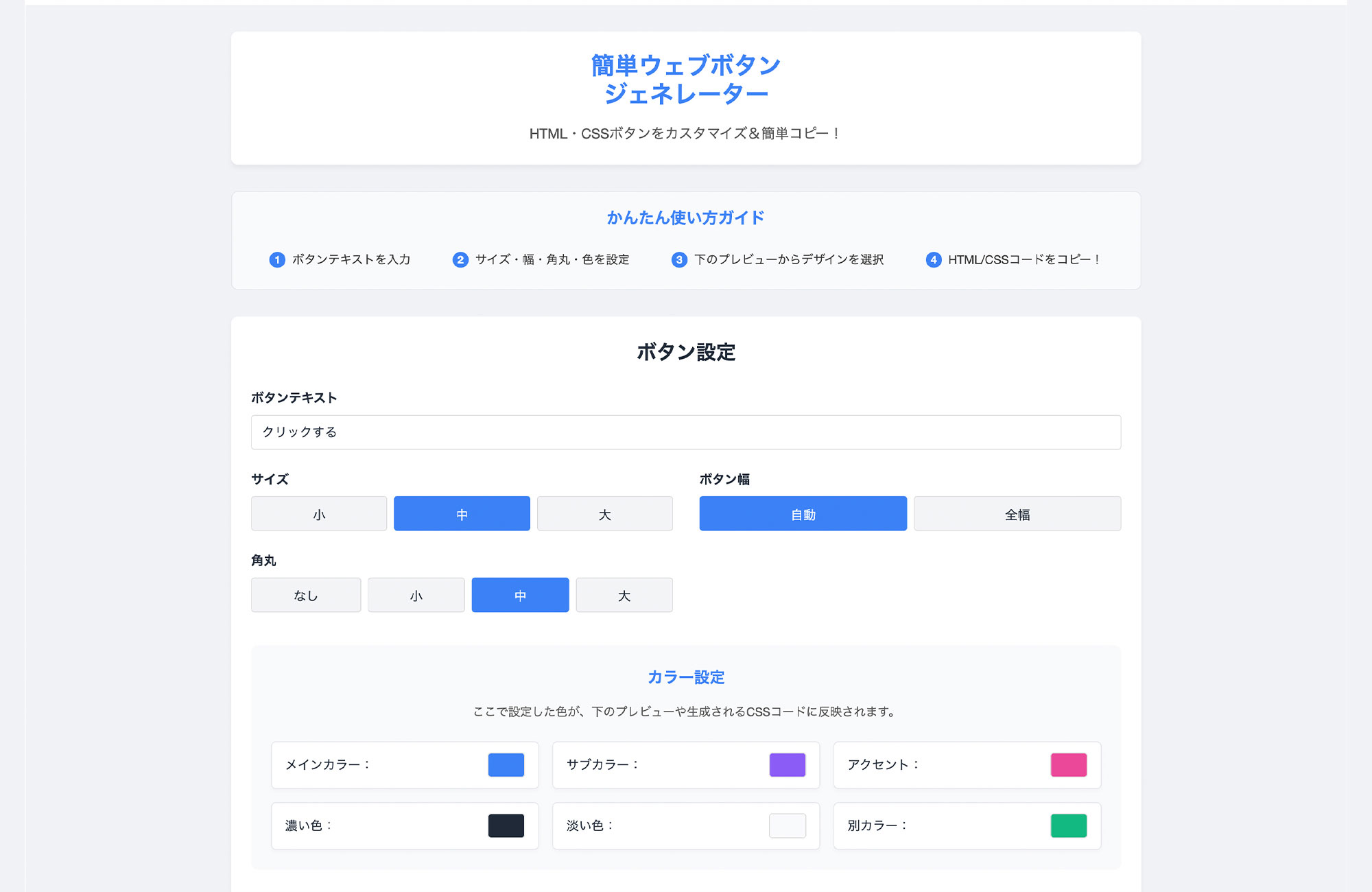Click the 簡単ウェブボタンジェネレーター title

point(686,80)
